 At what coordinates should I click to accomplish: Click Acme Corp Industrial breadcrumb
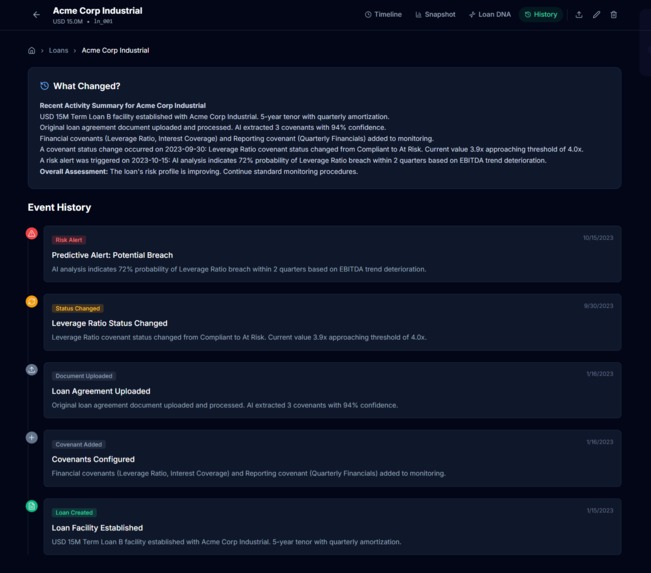115,50
